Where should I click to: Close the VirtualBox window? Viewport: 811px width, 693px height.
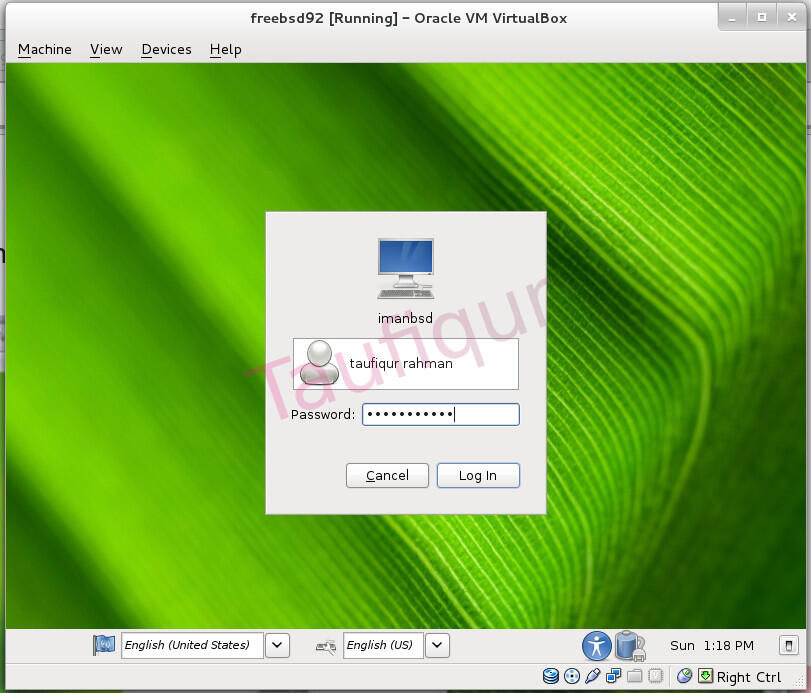tap(791, 18)
